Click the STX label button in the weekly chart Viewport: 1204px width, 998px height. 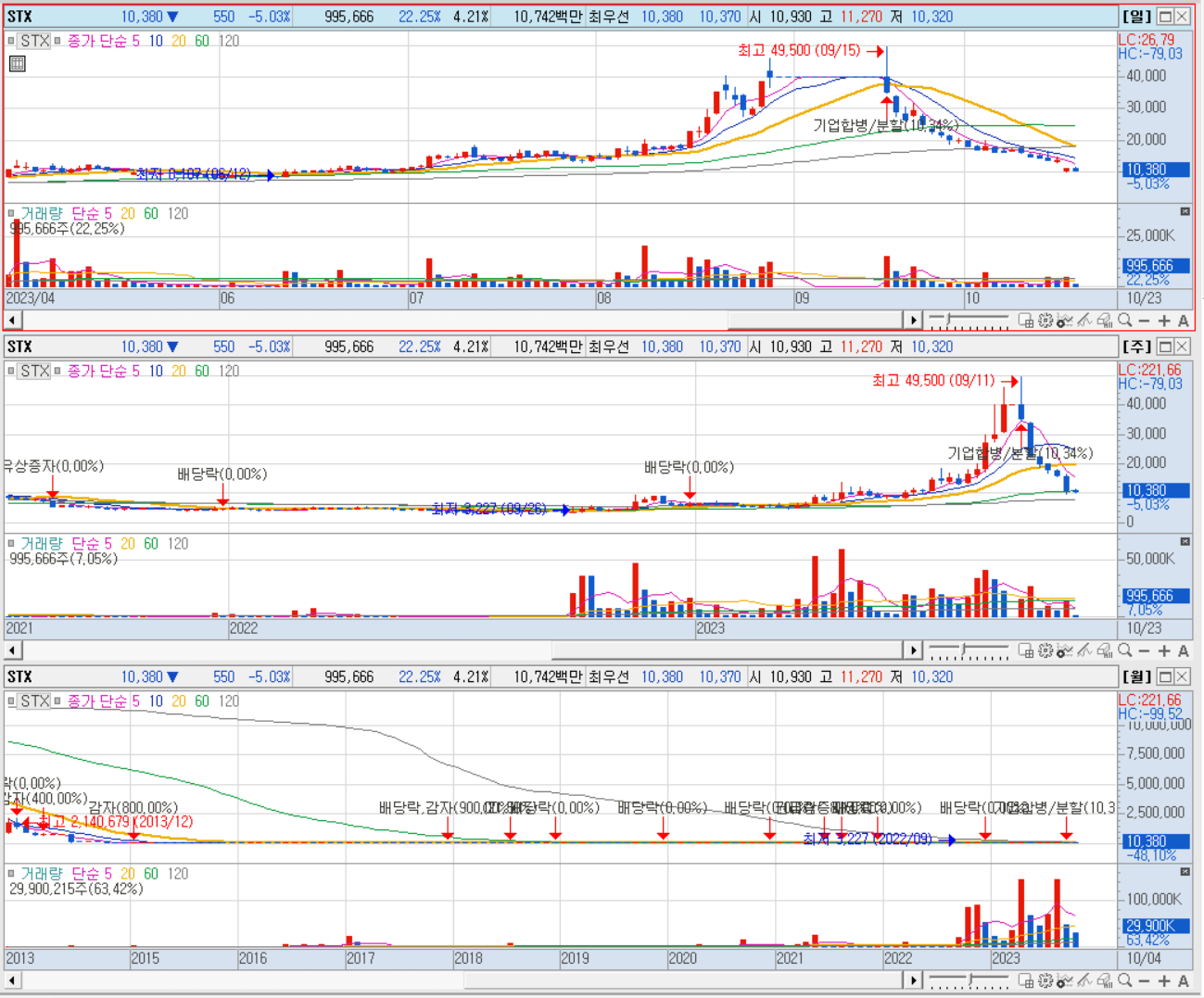tap(35, 371)
